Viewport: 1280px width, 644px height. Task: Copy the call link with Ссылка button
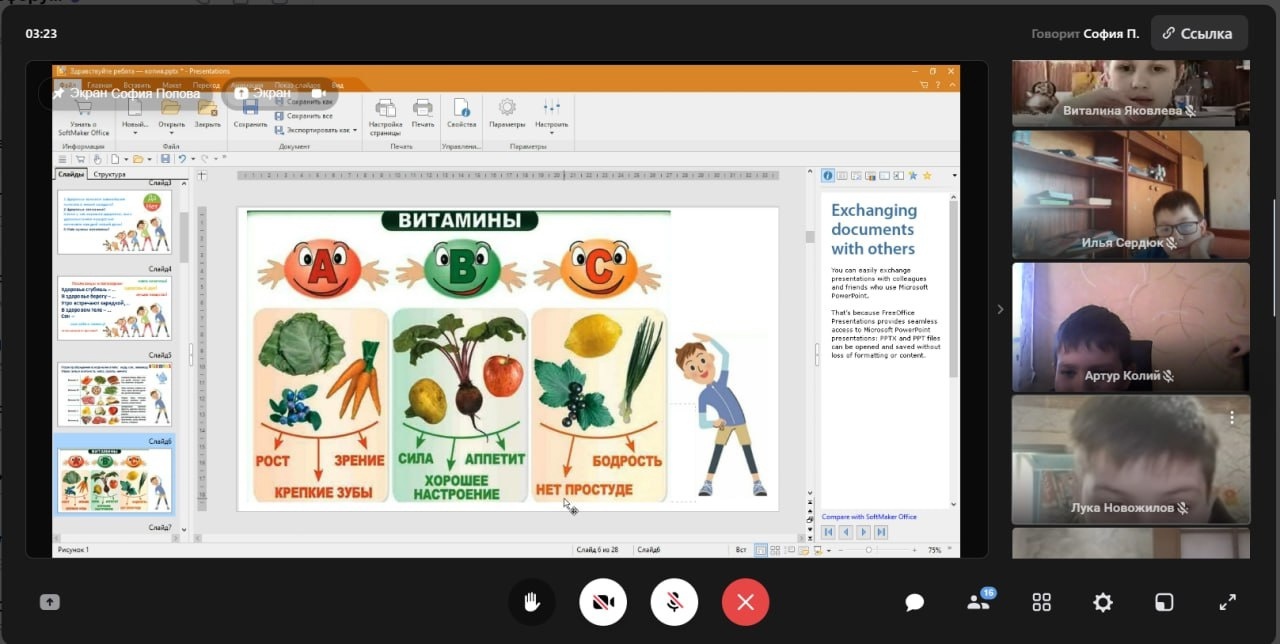[x=1199, y=33]
